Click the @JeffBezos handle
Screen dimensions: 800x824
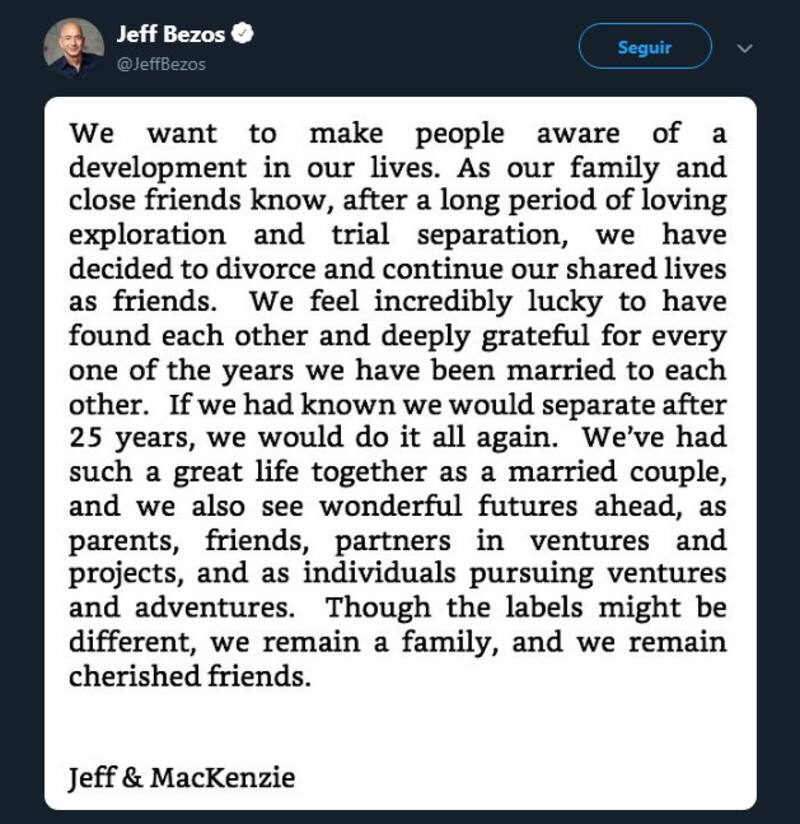(x=161, y=63)
